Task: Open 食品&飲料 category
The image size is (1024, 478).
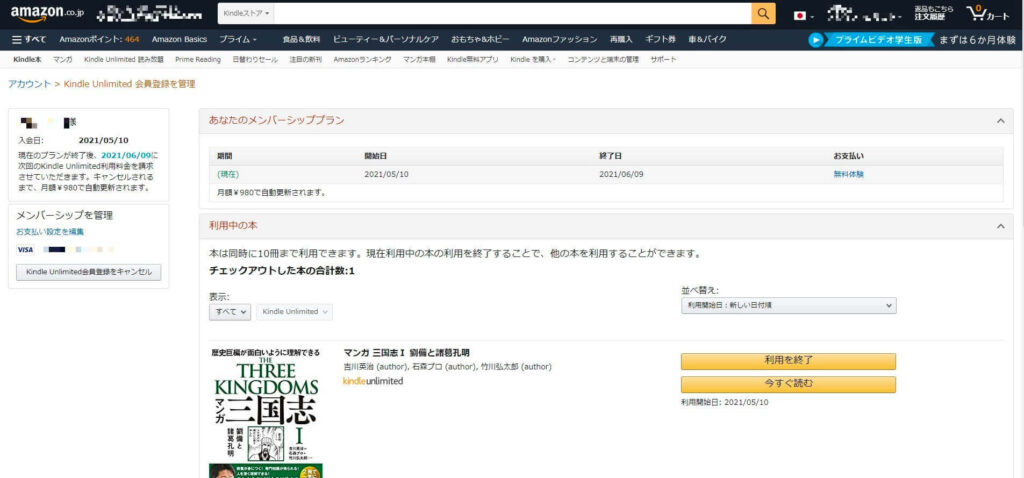Action: click(x=301, y=40)
